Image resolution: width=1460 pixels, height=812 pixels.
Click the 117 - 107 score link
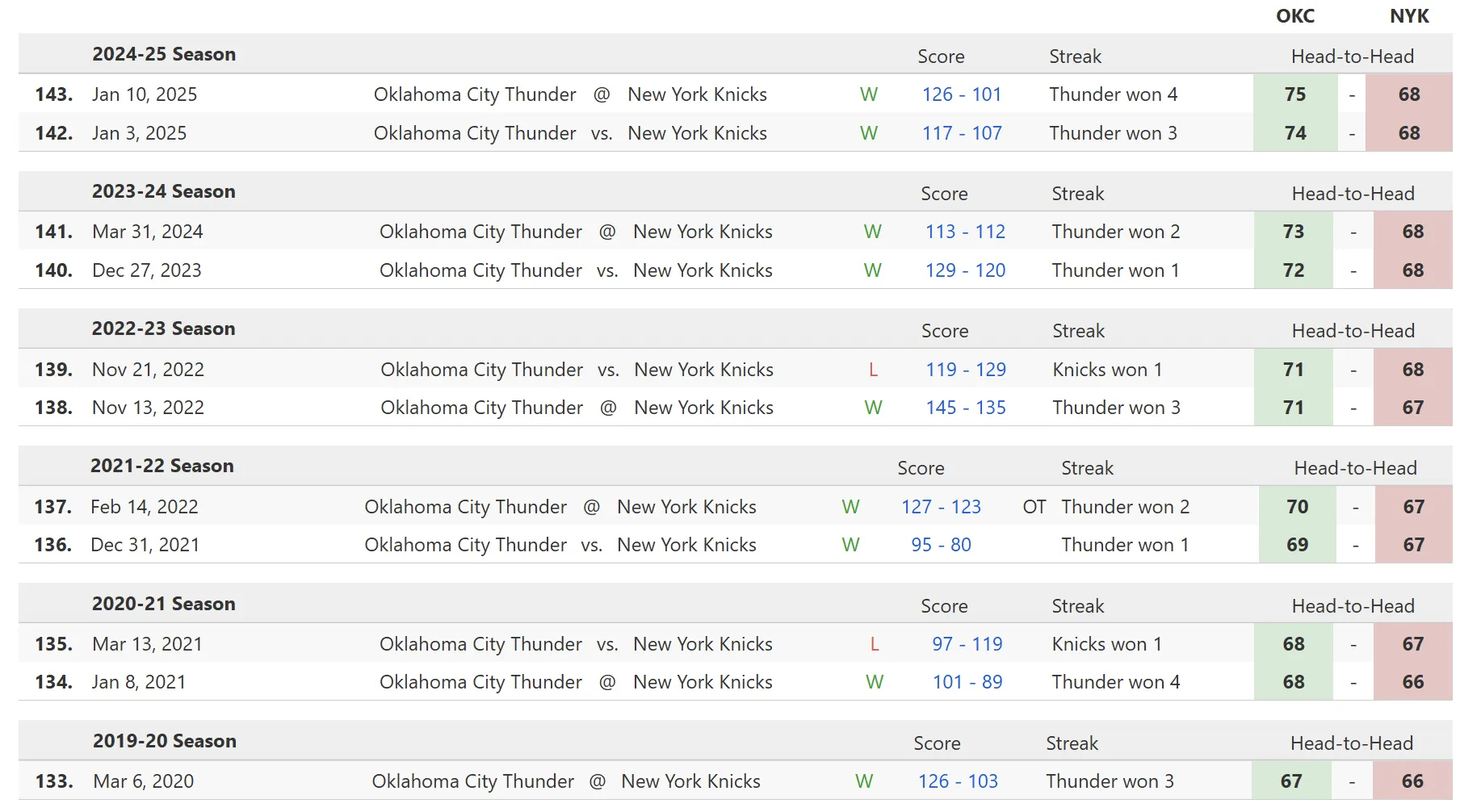[961, 133]
